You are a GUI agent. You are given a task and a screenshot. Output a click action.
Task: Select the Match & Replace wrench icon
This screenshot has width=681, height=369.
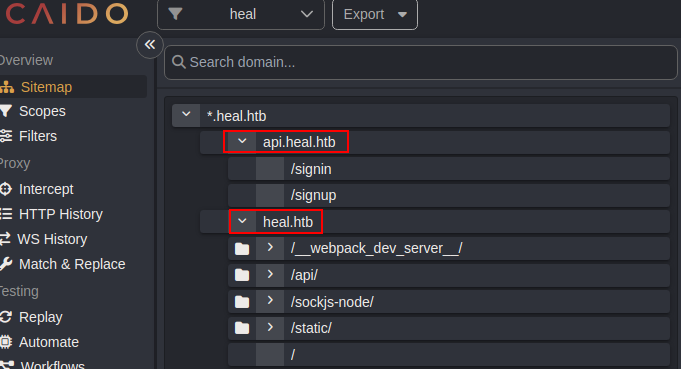click(6, 264)
